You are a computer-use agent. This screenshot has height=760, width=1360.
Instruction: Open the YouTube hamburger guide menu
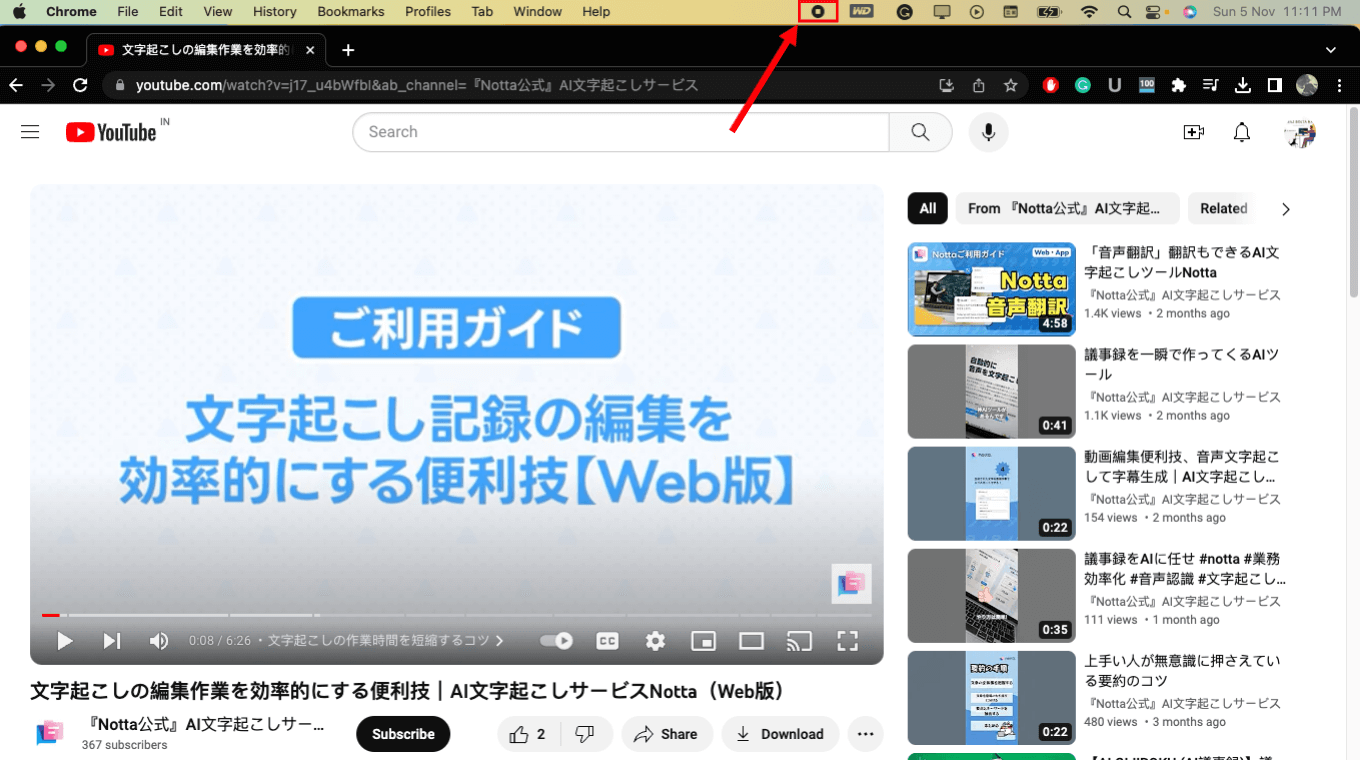[x=30, y=132]
